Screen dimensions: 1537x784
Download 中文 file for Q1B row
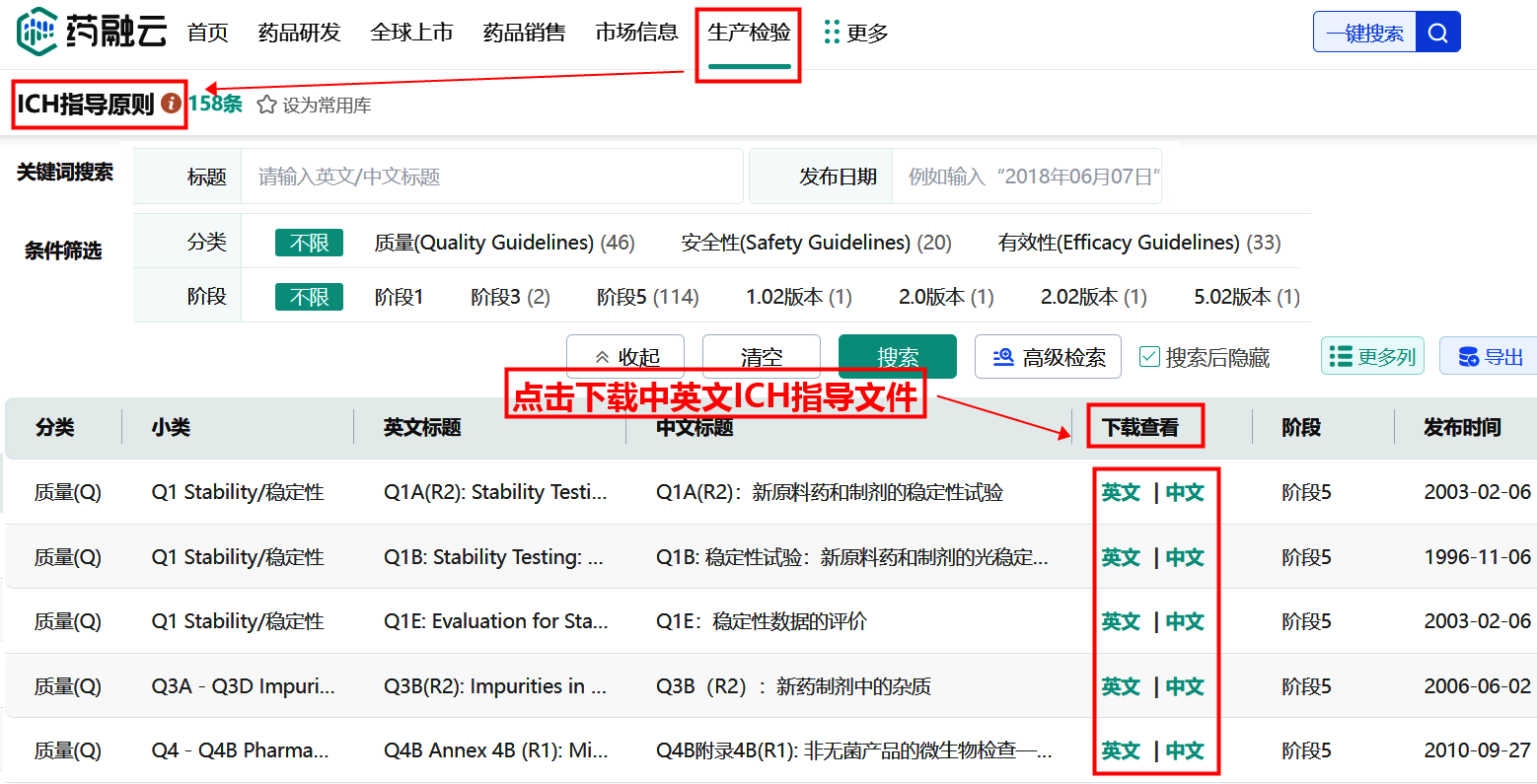[1185, 557]
